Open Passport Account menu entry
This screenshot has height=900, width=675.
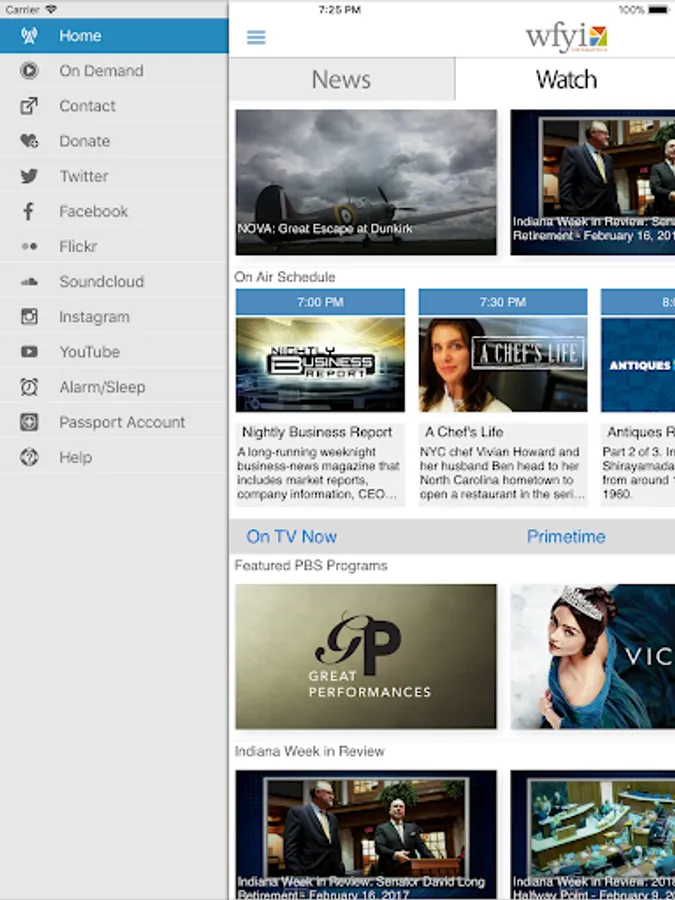pos(114,422)
